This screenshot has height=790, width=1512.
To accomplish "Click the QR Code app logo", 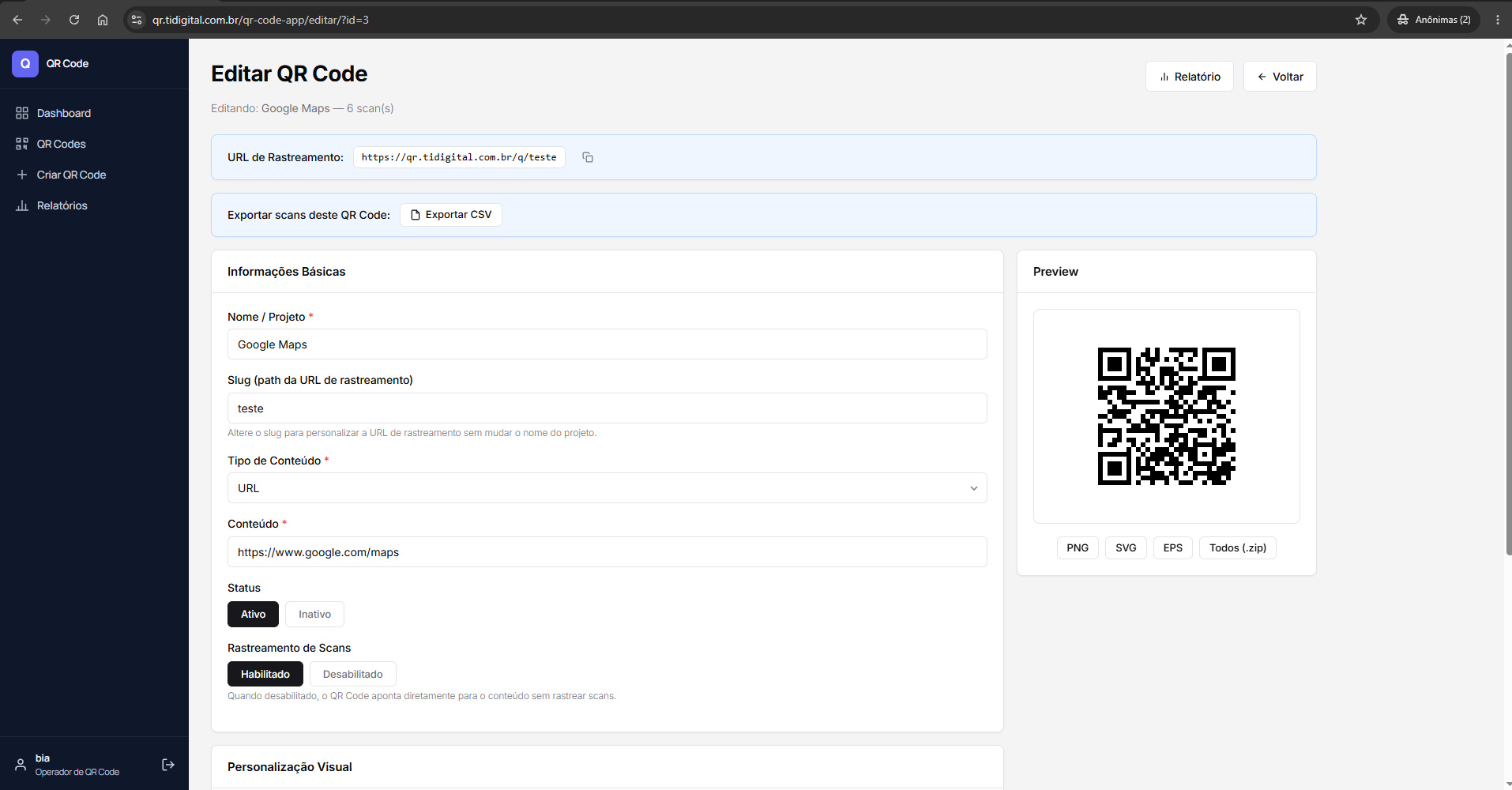I will coord(25,63).
